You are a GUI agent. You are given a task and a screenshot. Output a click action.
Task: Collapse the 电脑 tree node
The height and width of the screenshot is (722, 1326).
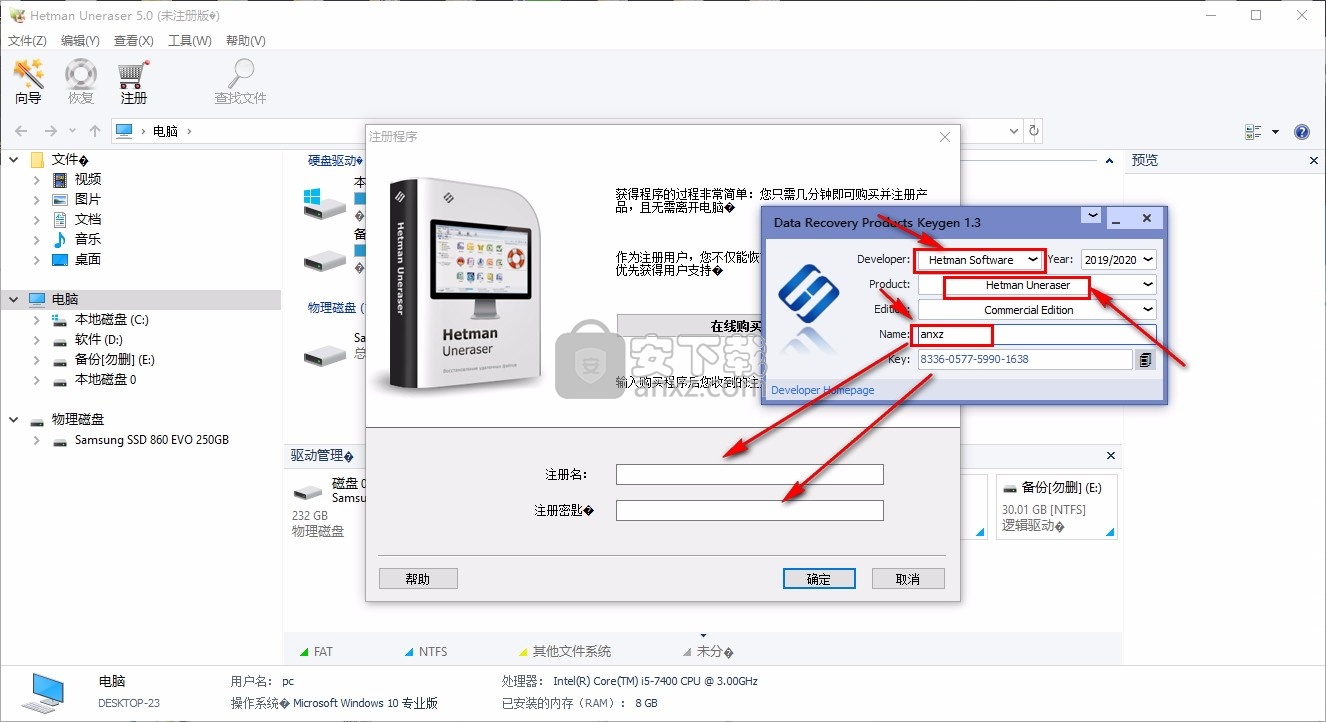(14, 299)
